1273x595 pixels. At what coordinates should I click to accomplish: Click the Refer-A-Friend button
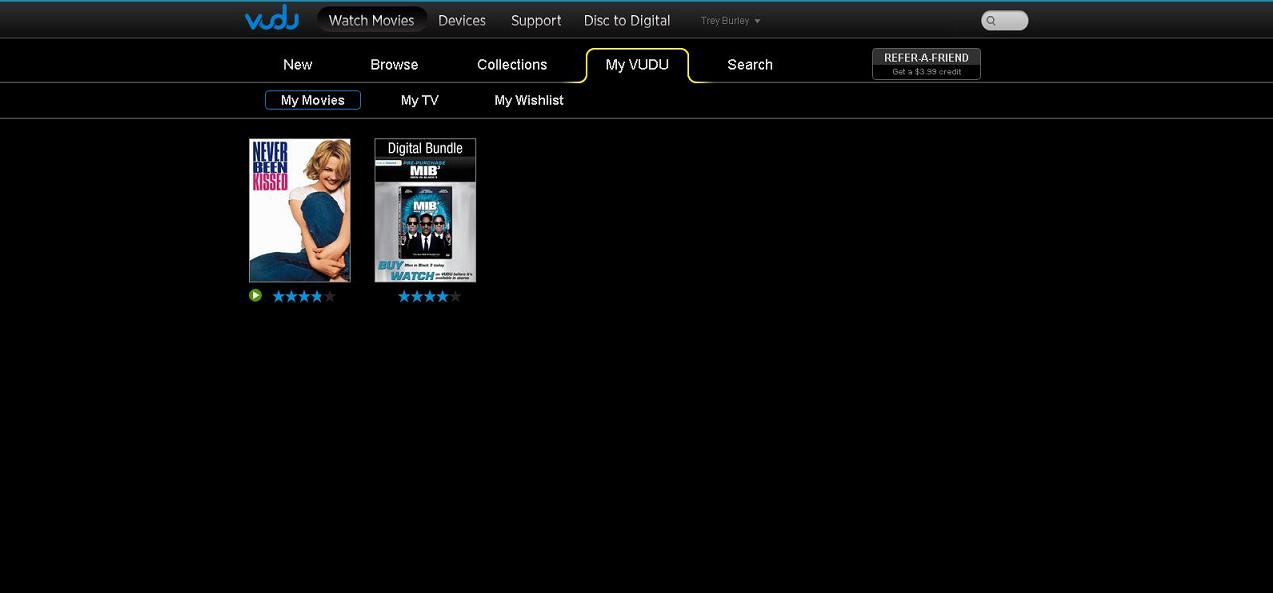926,64
